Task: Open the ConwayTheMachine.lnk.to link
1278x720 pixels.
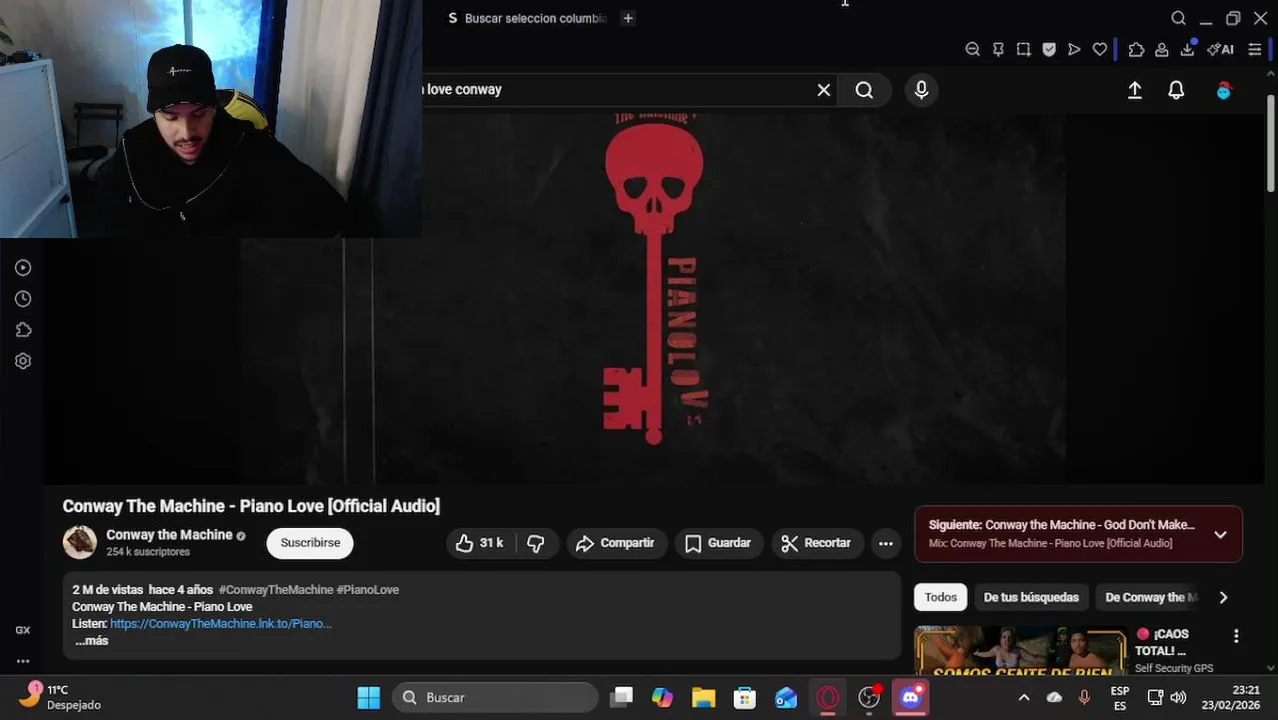Action: [x=220, y=624]
